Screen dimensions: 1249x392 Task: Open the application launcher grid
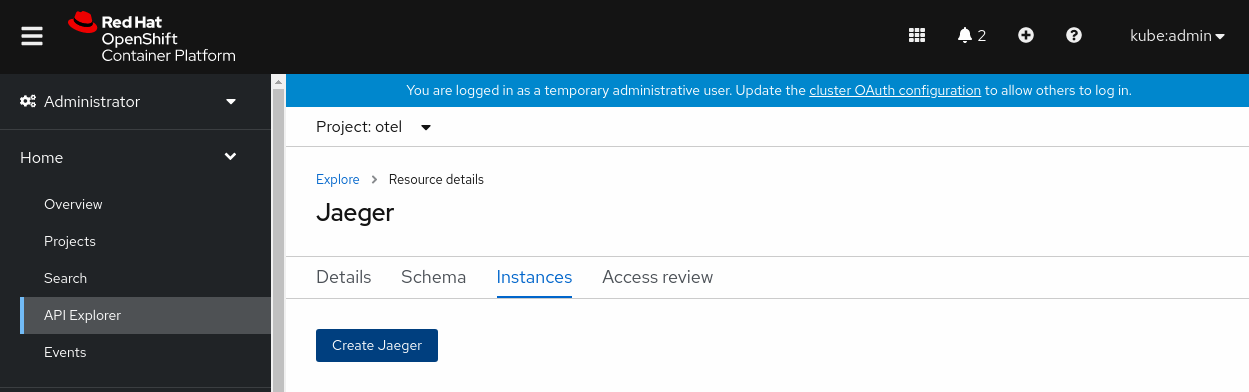917,35
